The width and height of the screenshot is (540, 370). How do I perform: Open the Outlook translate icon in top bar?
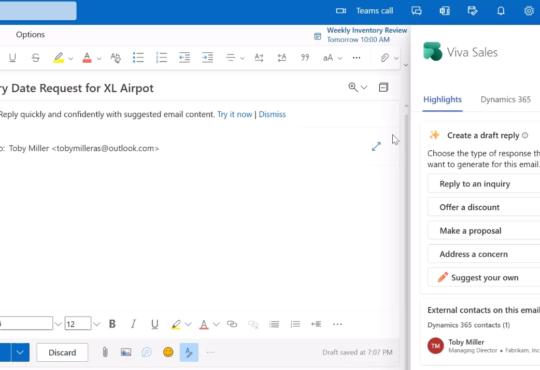pyautogui.click(x=445, y=11)
